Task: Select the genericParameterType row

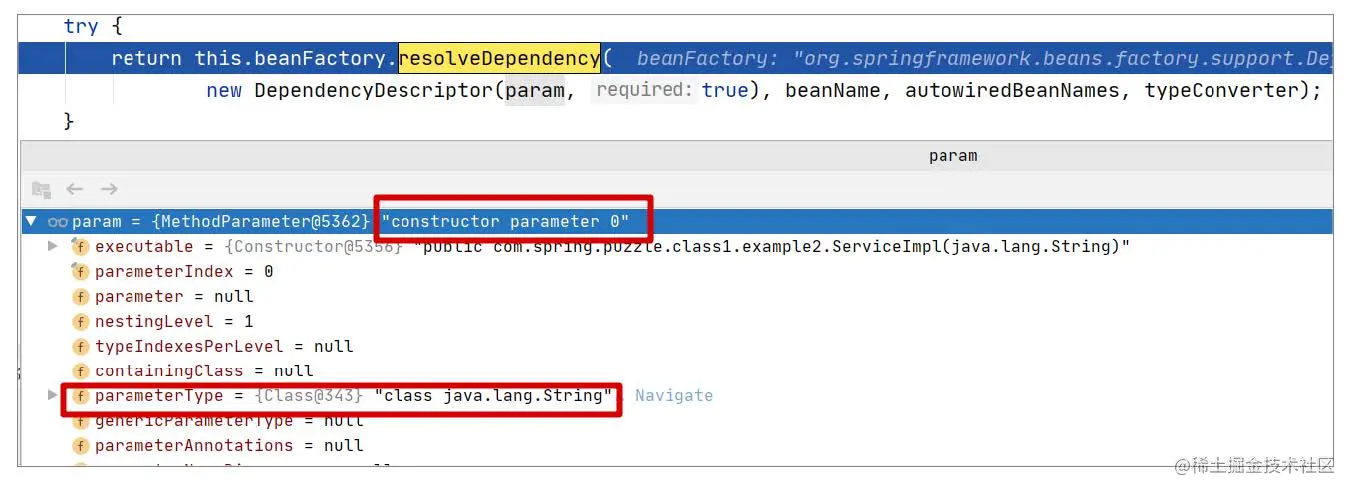Action: click(x=676, y=421)
